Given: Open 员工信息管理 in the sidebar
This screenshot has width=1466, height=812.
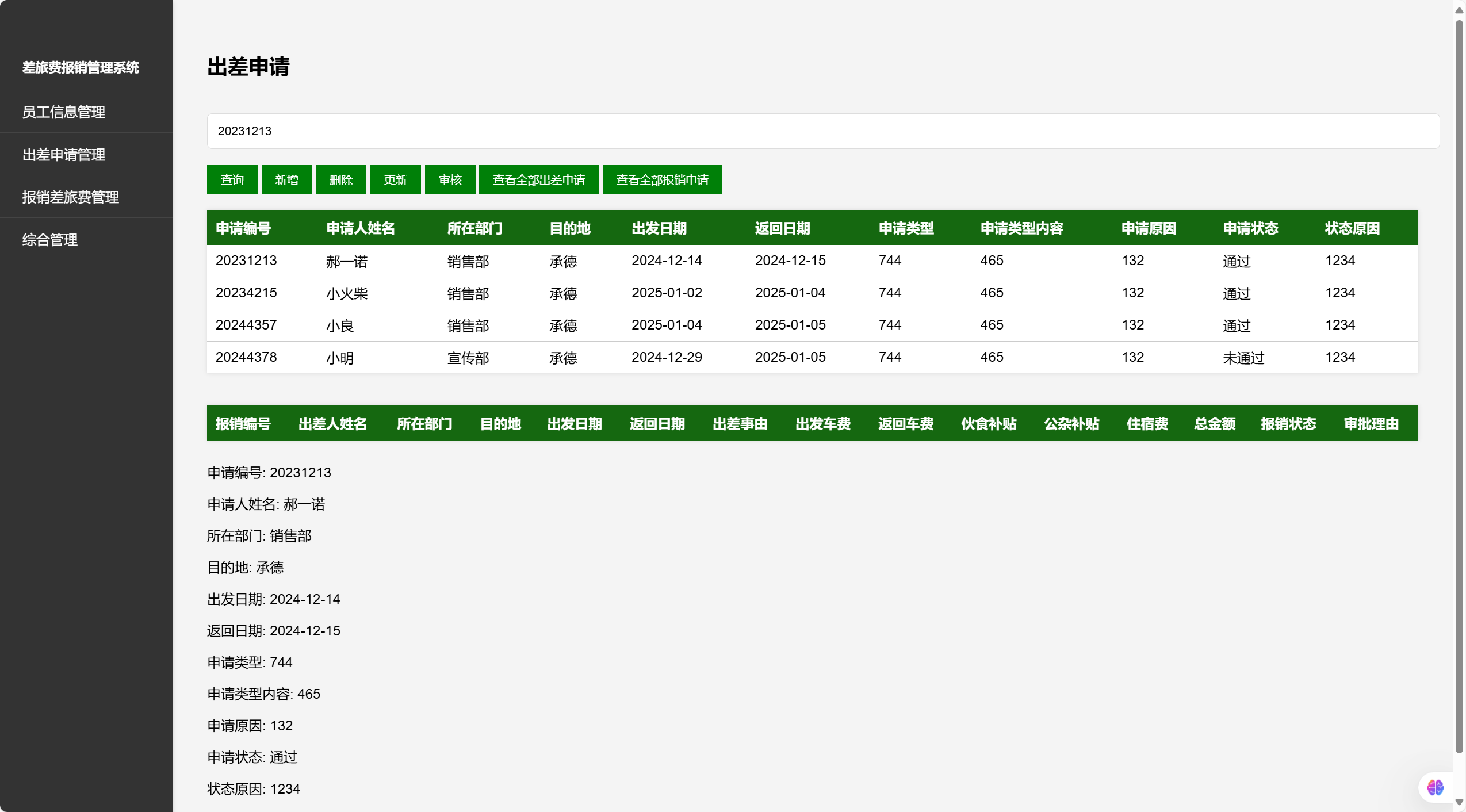Looking at the screenshot, I should (63, 112).
